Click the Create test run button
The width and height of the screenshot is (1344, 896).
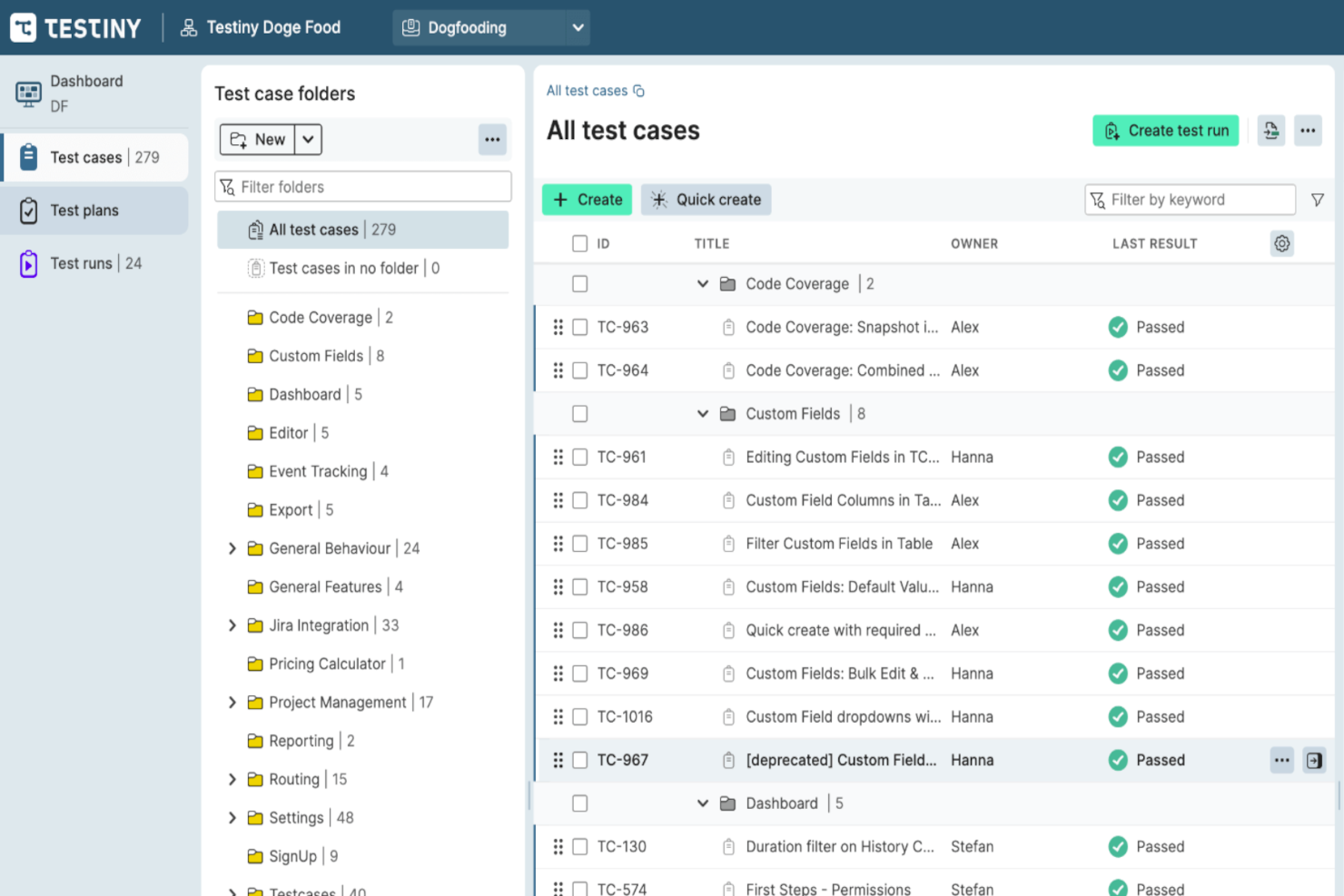[x=1165, y=130]
